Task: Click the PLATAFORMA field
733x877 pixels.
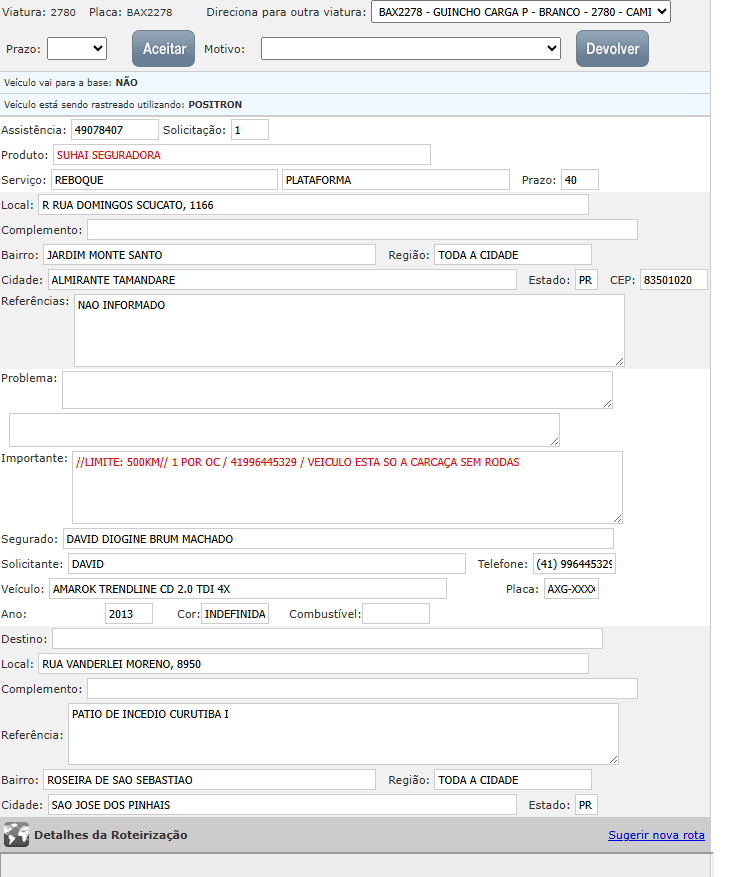Action: coord(396,180)
